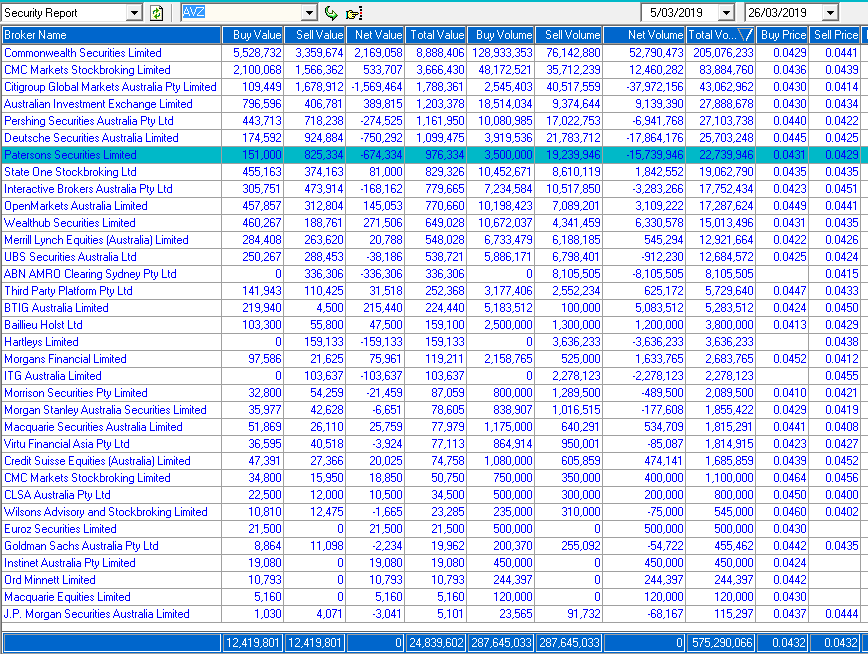The image size is (868, 654).
Task: Click the 26/03/2019 end date text
Action: [777, 13]
